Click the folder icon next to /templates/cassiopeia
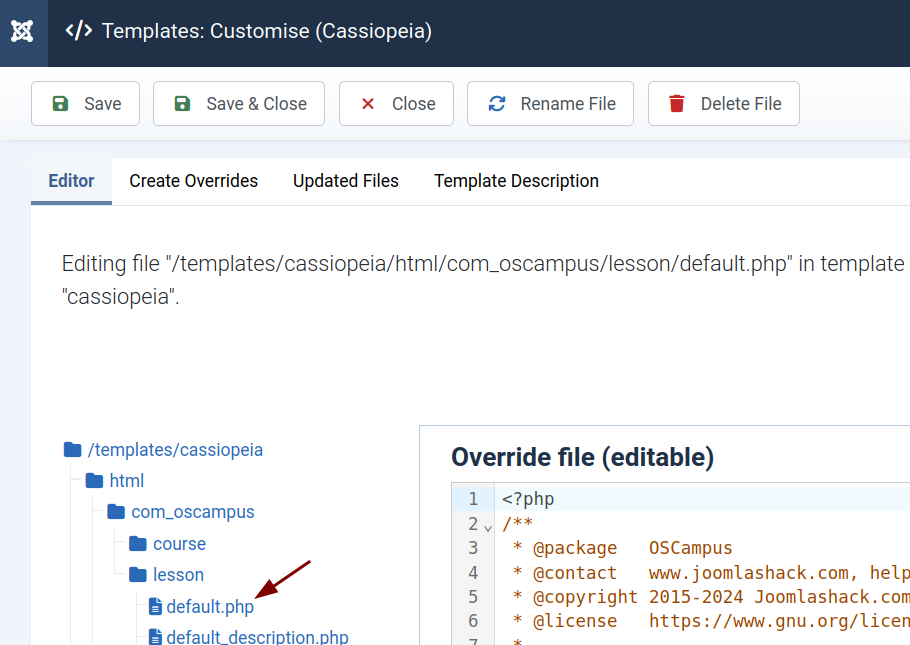 point(73,449)
